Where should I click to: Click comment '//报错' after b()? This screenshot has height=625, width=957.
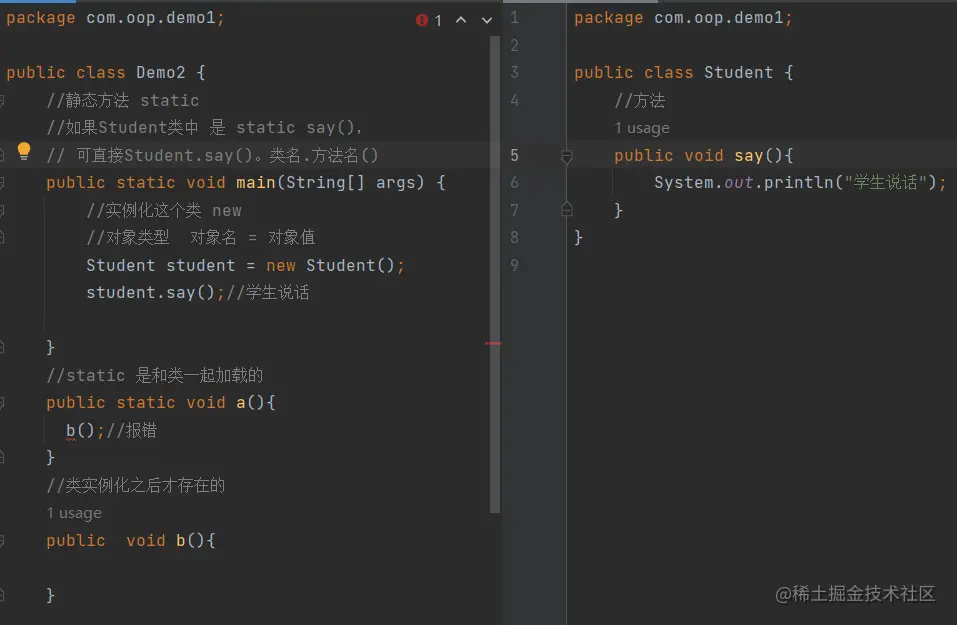(x=132, y=430)
